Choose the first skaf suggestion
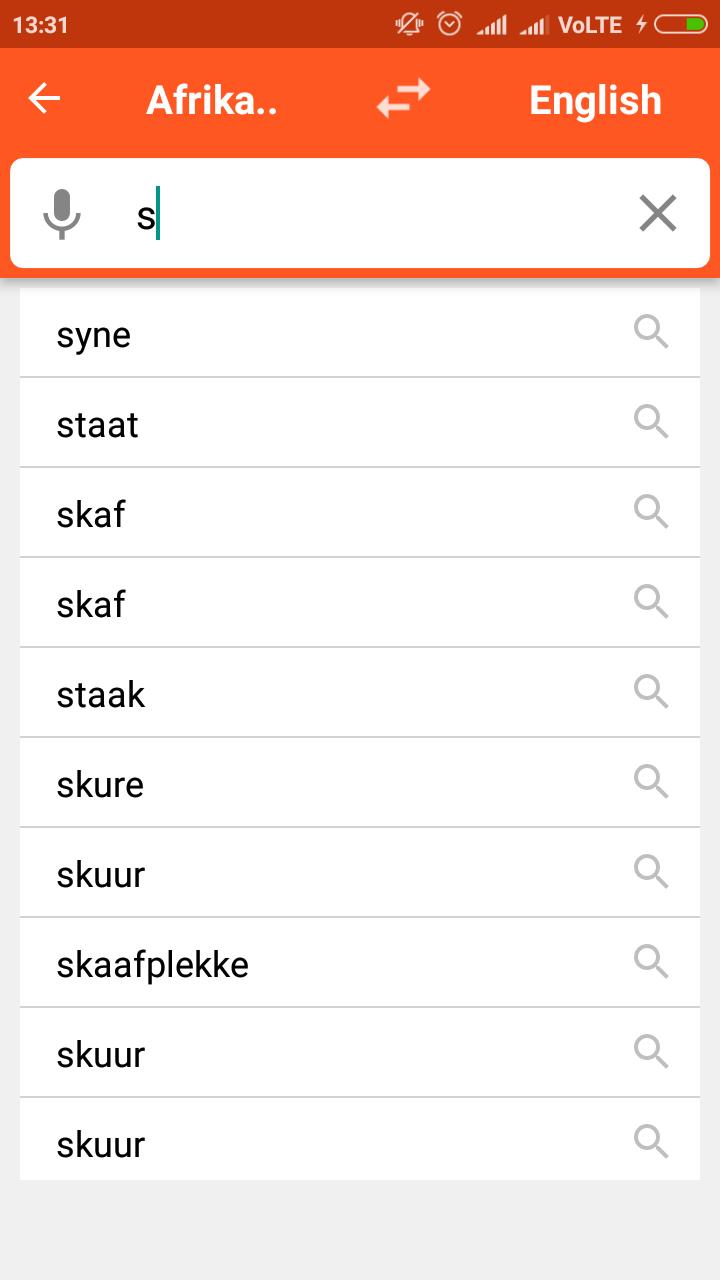 point(360,513)
